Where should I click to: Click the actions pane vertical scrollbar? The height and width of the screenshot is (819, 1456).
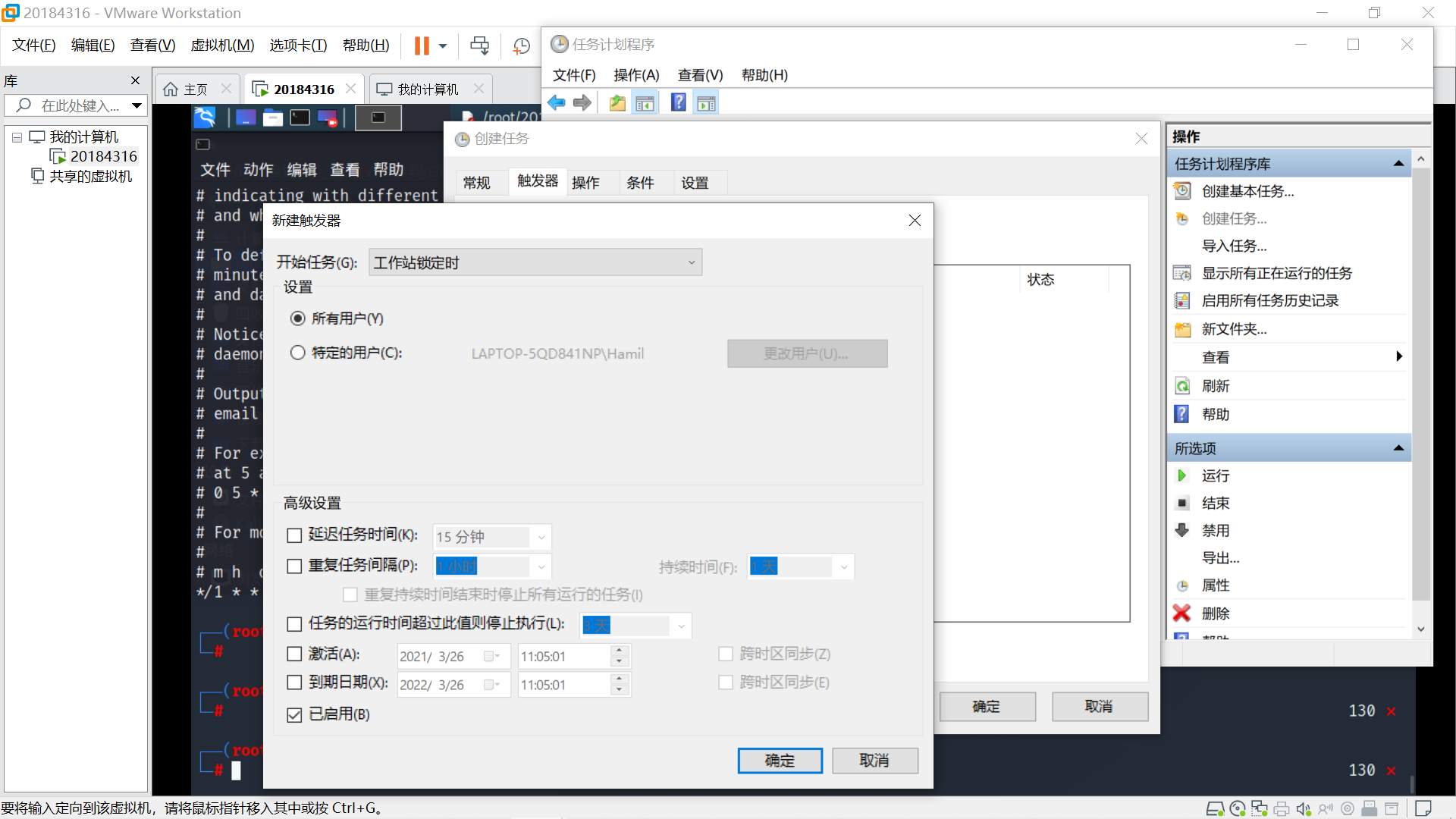pos(1420,379)
